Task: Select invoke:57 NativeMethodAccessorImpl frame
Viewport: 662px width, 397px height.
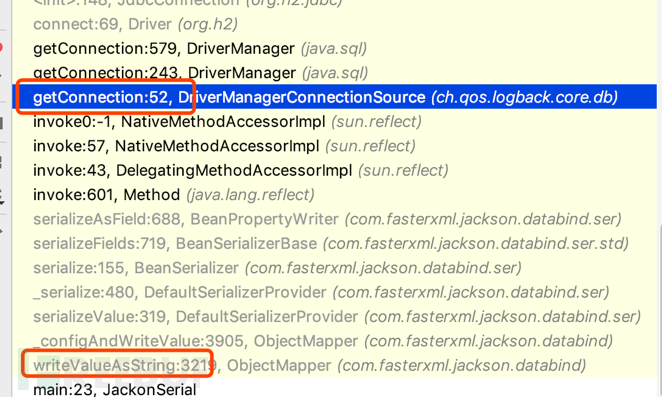Action: tap(334, 146)
